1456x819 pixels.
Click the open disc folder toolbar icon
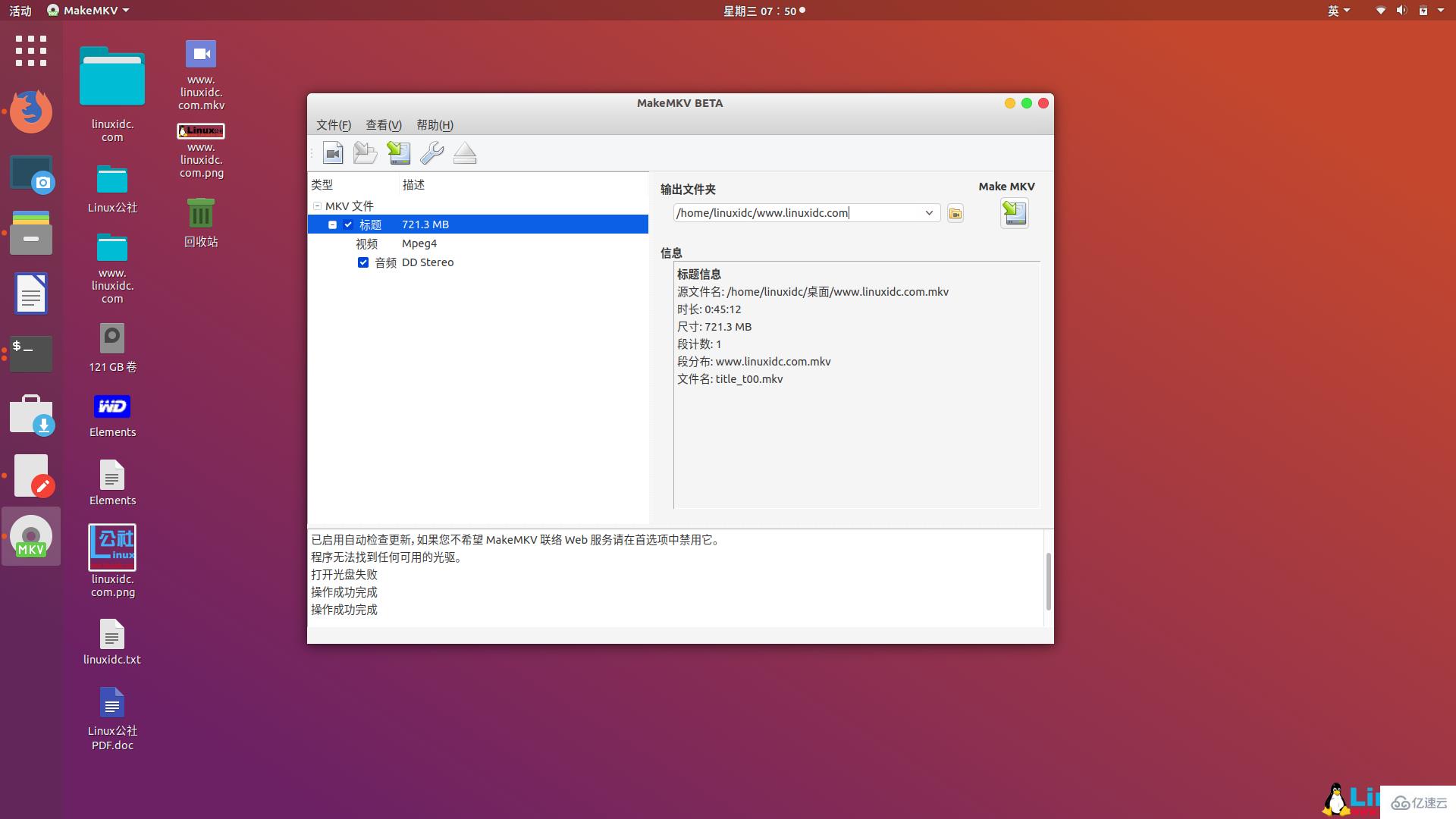366,153
